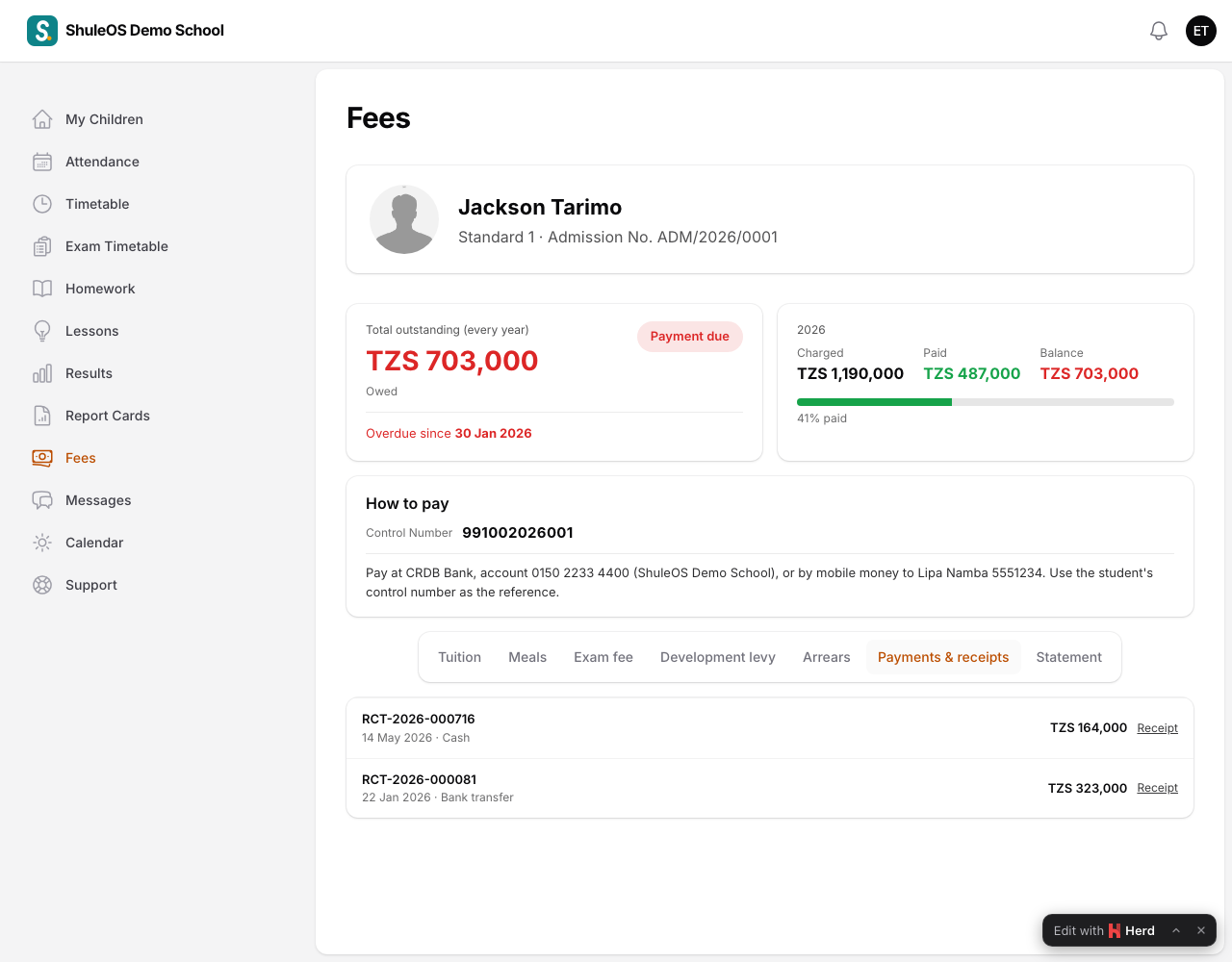Screen dimensions: 1232x962
Task: Switch to the Meals tab
Action: click(527, 657)
